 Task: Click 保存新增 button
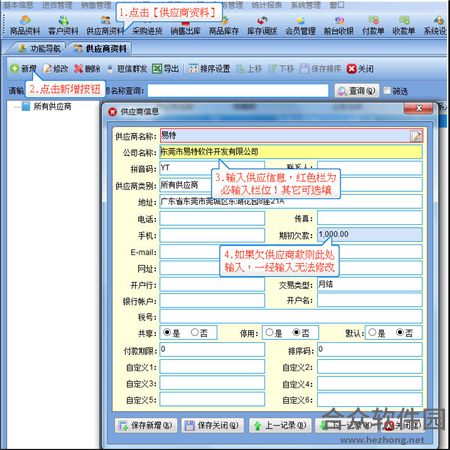pyautogui.click(x=146, y=425)
